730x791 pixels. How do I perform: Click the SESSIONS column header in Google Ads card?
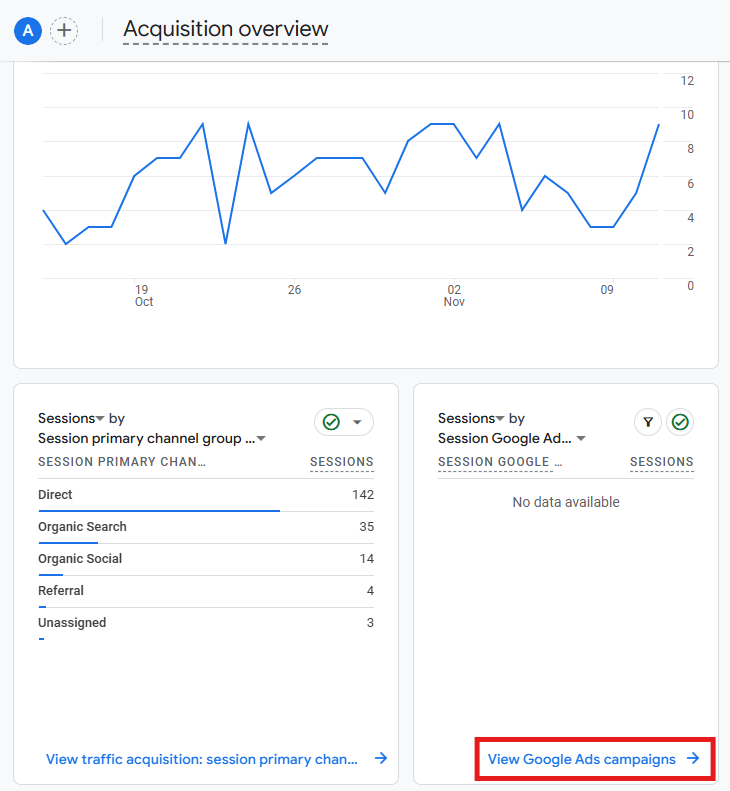(661, 462)
